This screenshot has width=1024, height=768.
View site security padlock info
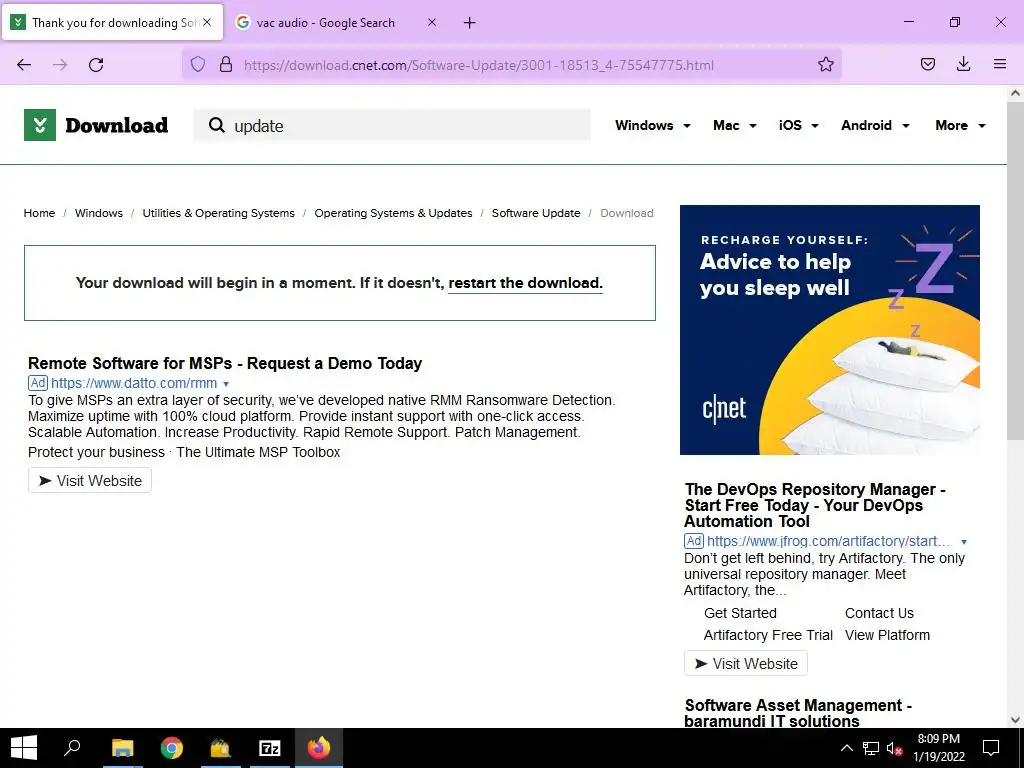click(226, 65)
